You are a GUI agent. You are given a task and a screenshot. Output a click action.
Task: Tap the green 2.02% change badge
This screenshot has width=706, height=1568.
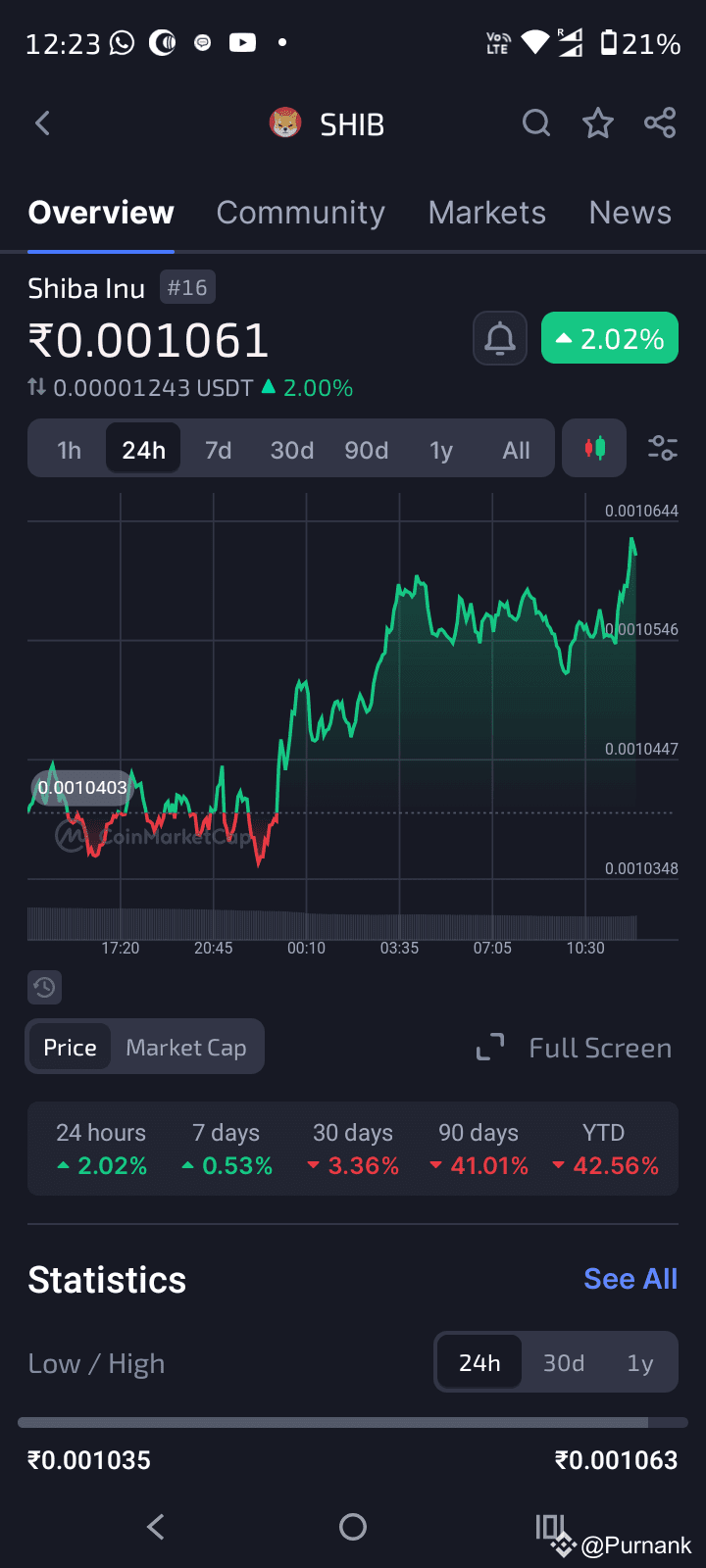tap(610, 338)
